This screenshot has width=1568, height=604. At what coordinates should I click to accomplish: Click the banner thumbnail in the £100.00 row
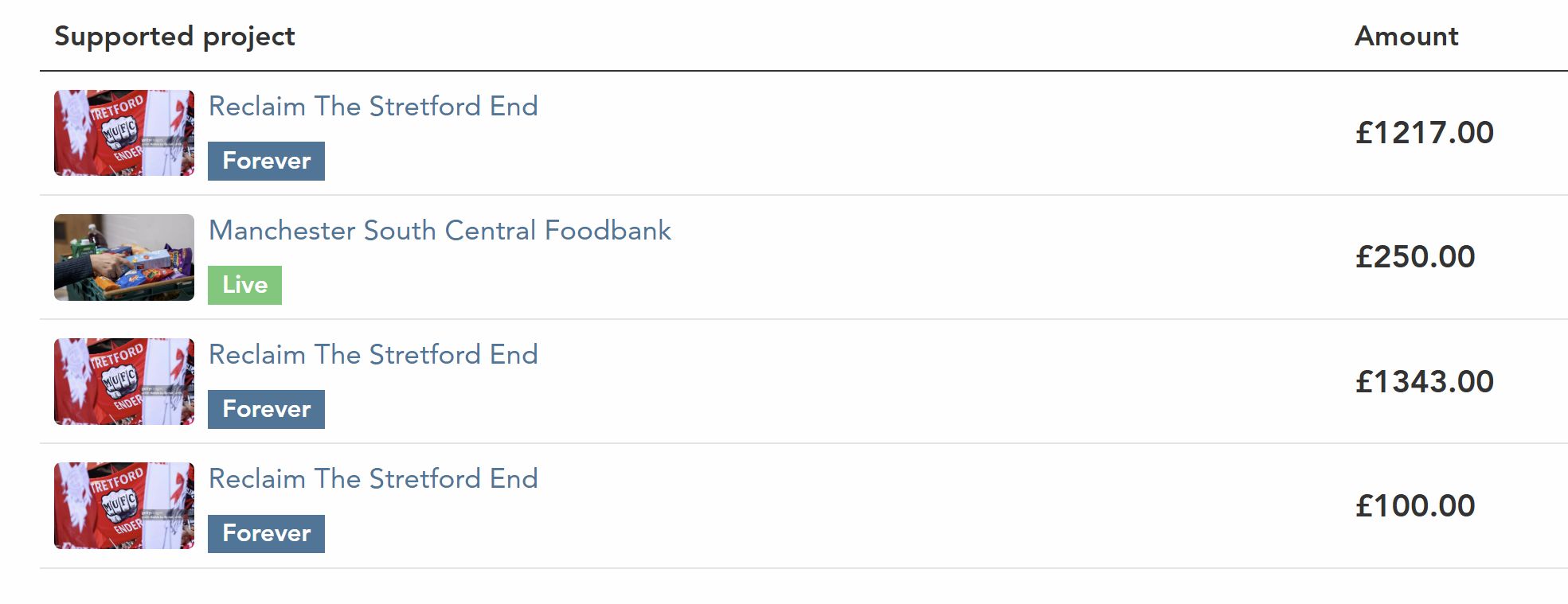pyautogui.click(x=123, y=505)
